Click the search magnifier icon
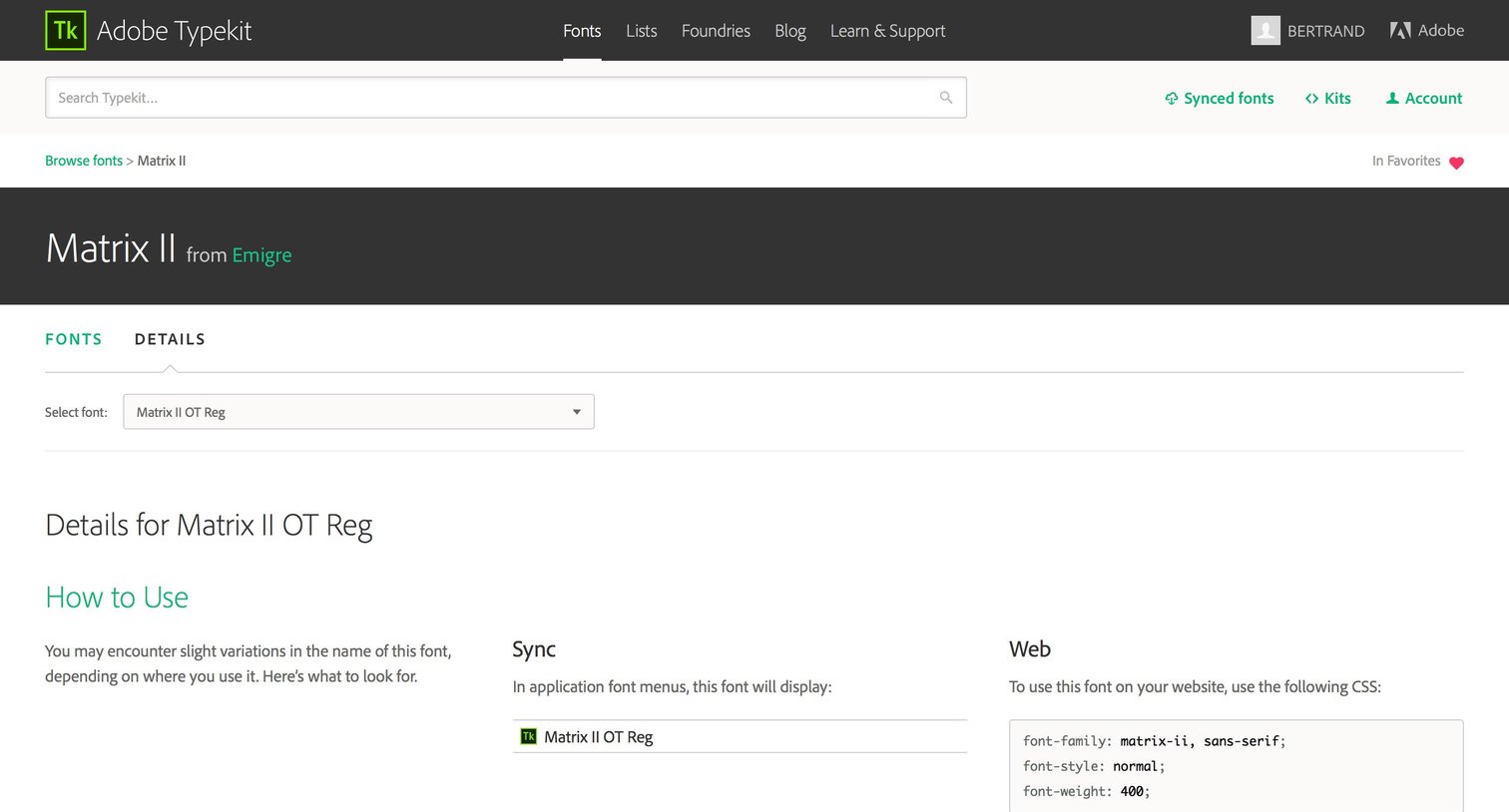The height and width of the screenshot is (812, 1509). point(946,98)
